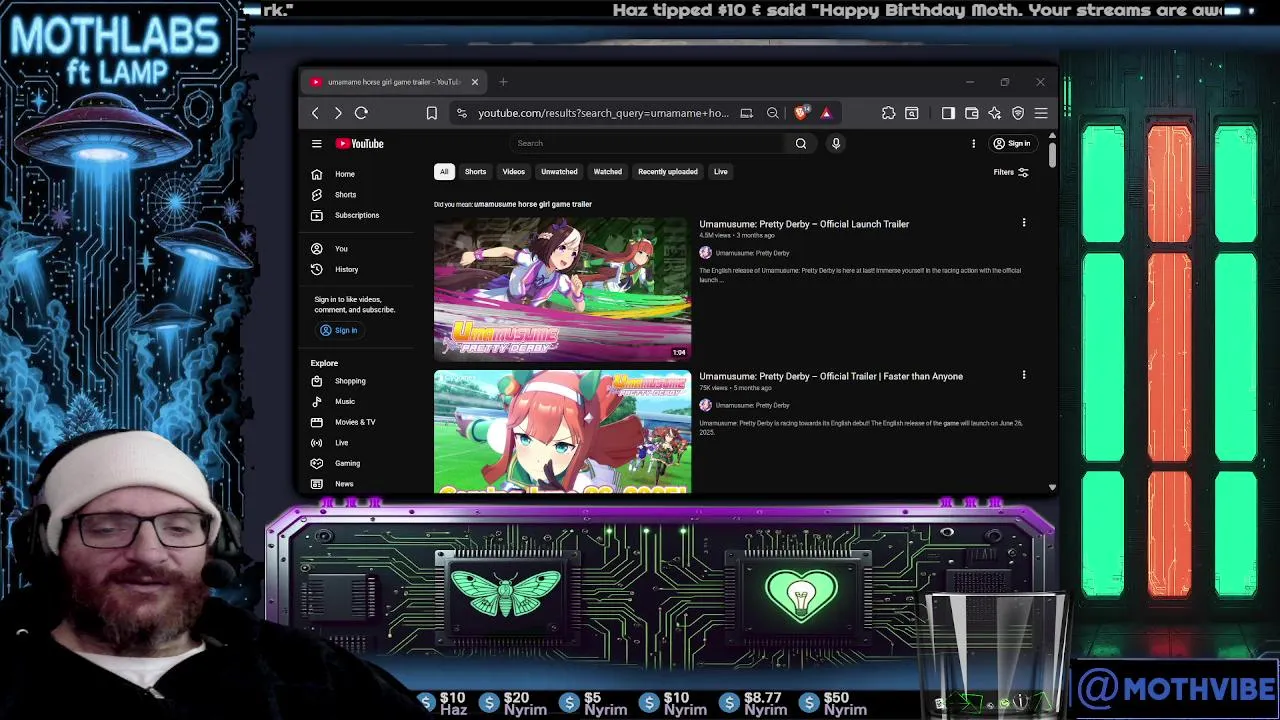The width and height of the screenshot is (1280, 720).
Task: Click sidebar Sign in button
Action: click(339, 330)
